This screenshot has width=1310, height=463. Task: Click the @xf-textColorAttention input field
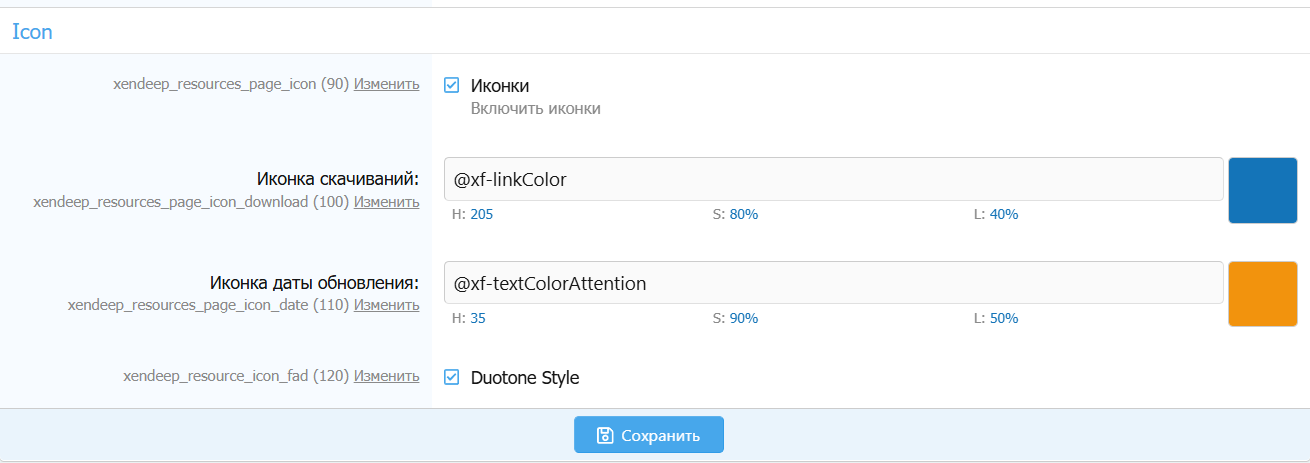point(833,284)
